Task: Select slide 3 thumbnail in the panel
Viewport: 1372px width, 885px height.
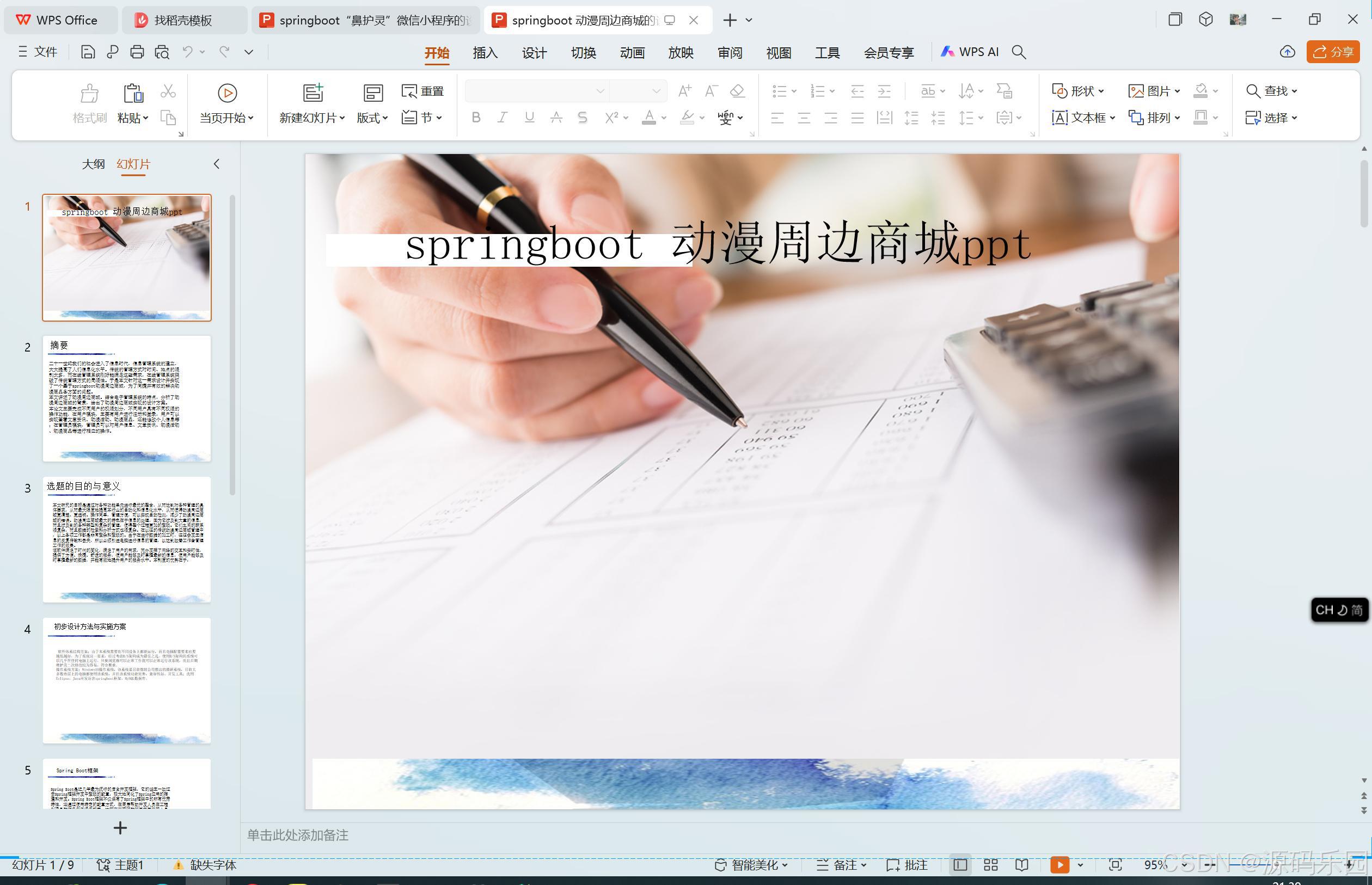Action: pos(126,539)
